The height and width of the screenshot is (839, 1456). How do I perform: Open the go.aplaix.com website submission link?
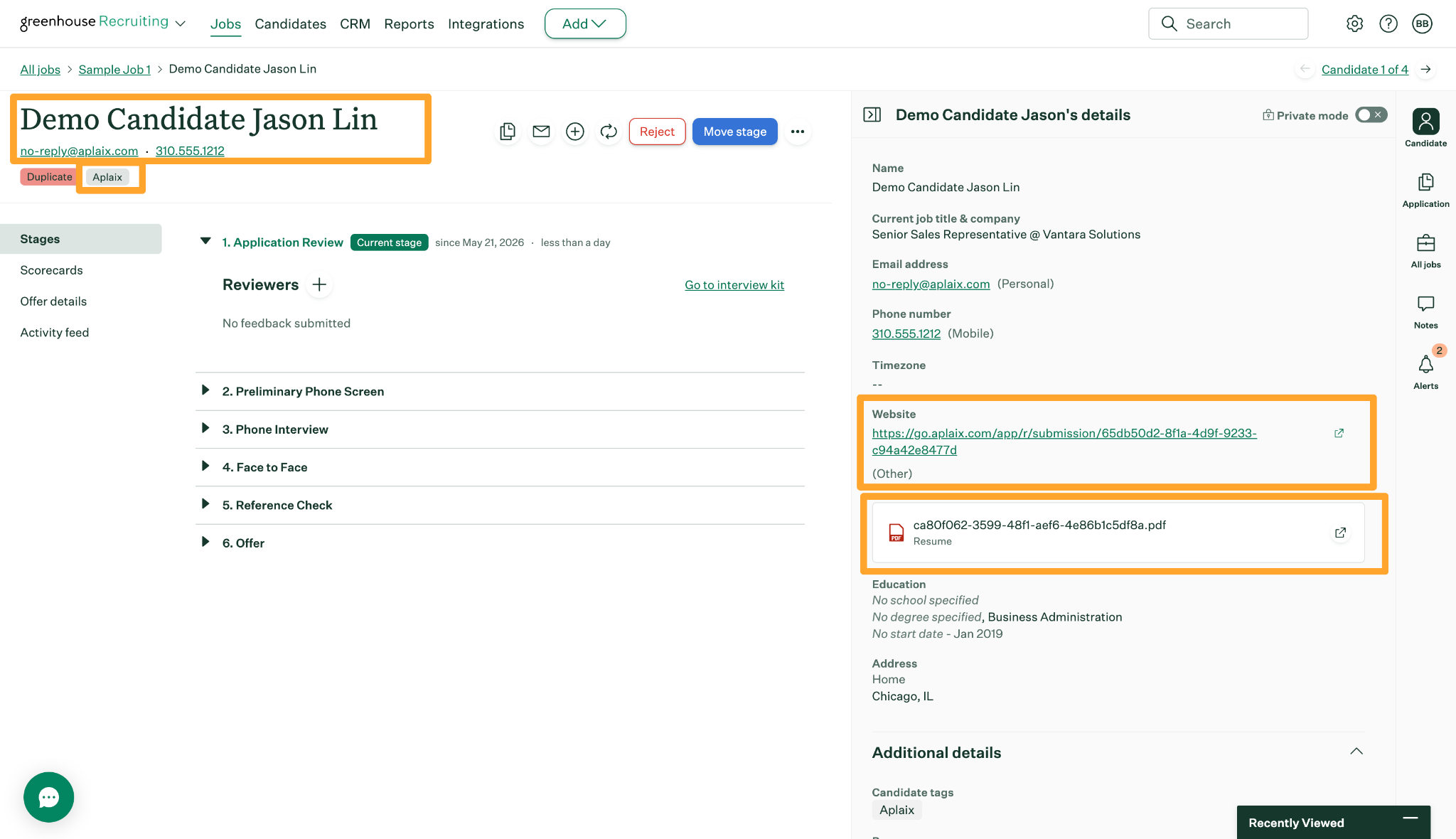pos(1064,442)
